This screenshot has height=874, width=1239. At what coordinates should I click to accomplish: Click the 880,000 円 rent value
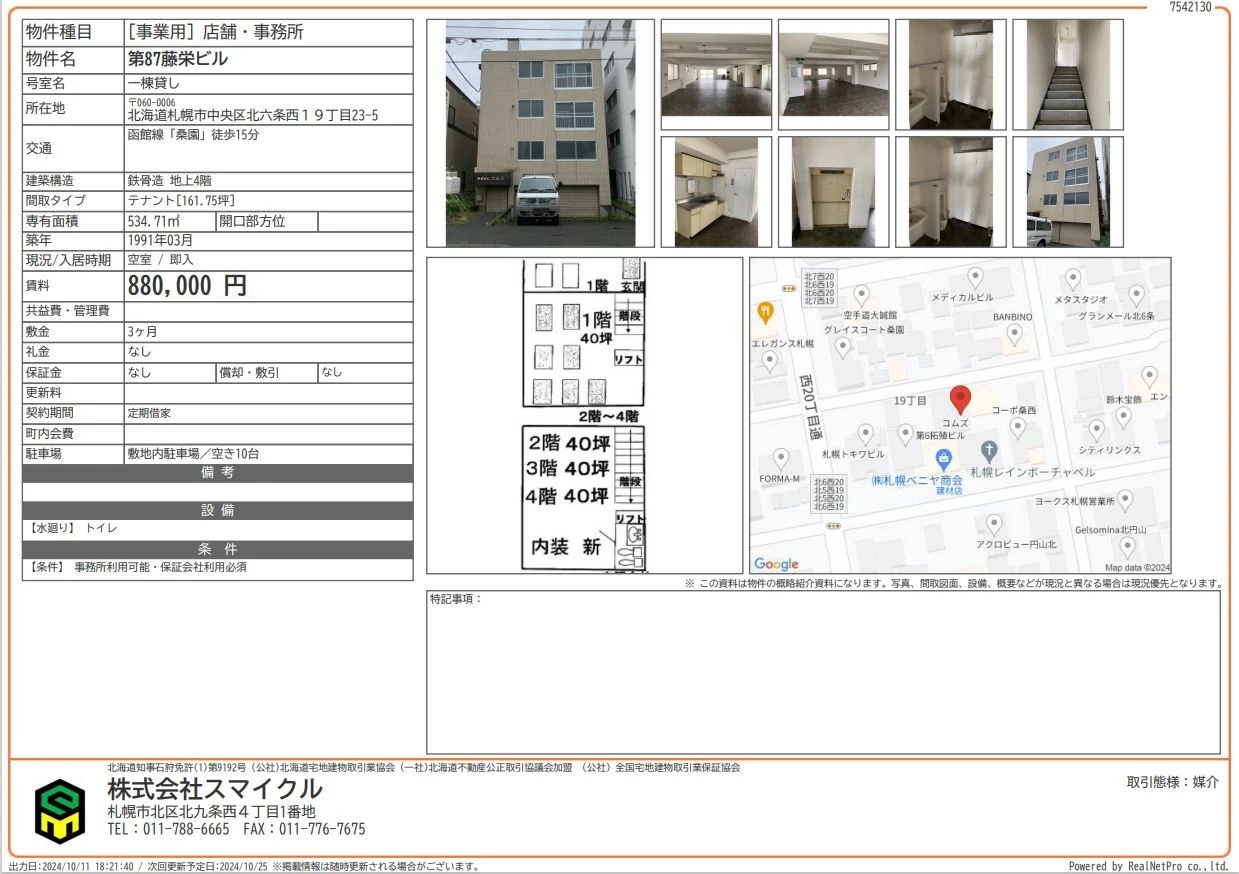(187, 286)
